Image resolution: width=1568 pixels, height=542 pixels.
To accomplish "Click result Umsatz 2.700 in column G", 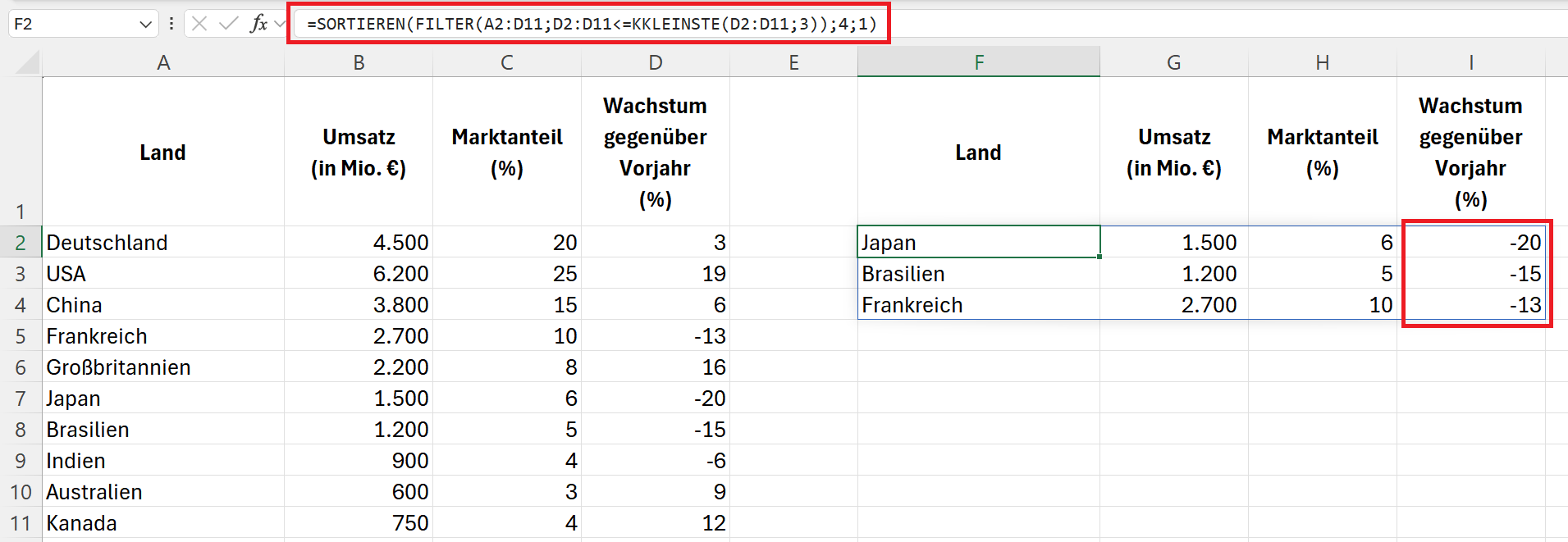I will click(x=1174, y=305).
